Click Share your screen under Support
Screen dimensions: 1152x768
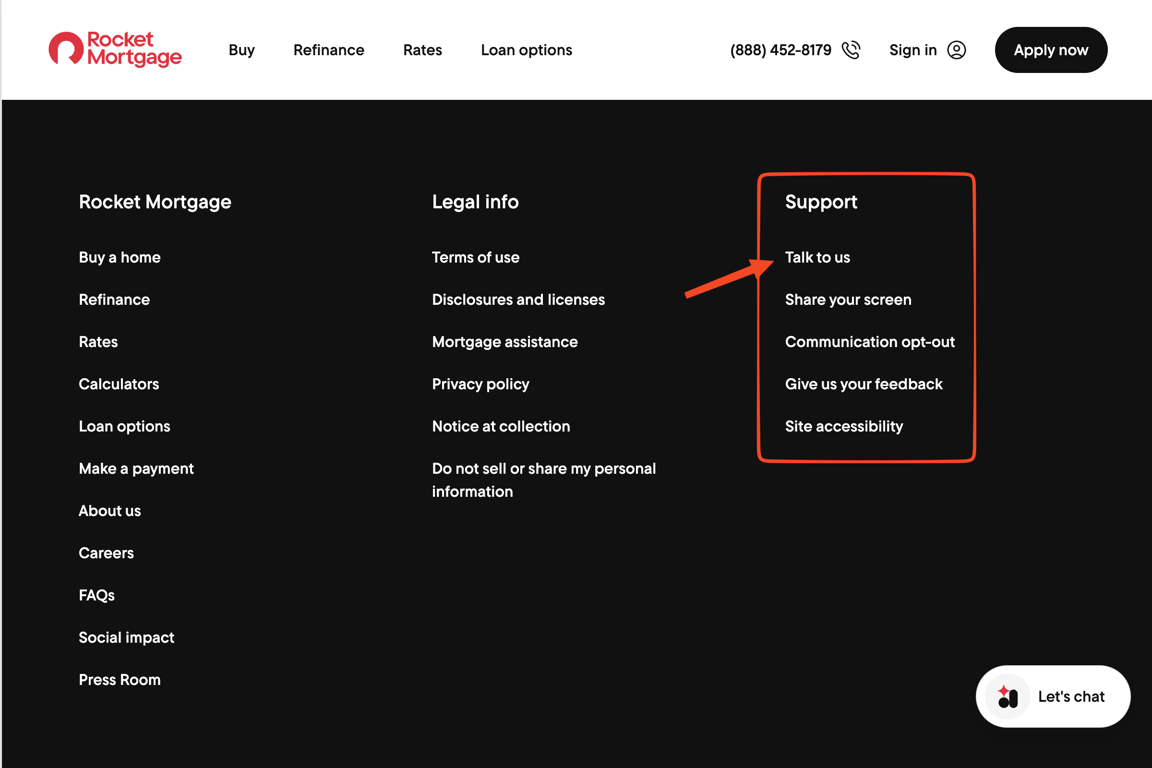coord(848,299)
